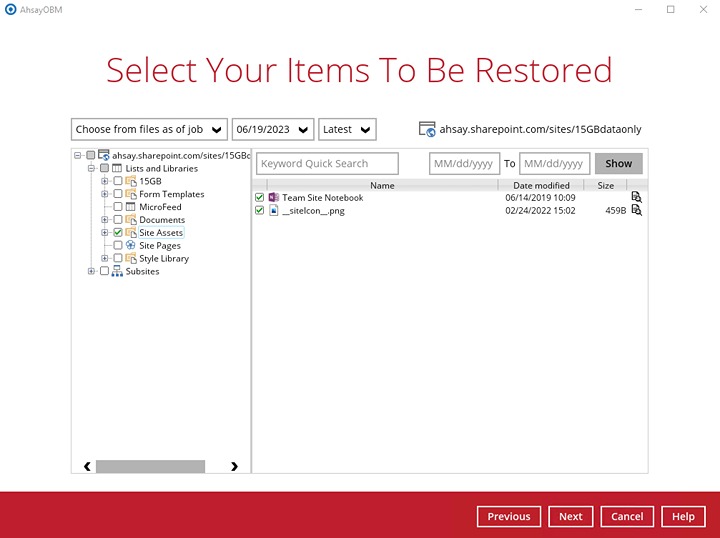This screenshot has width=720, height=538.
Task: Click the Lists and Libraries table icon
Action: 117,168
